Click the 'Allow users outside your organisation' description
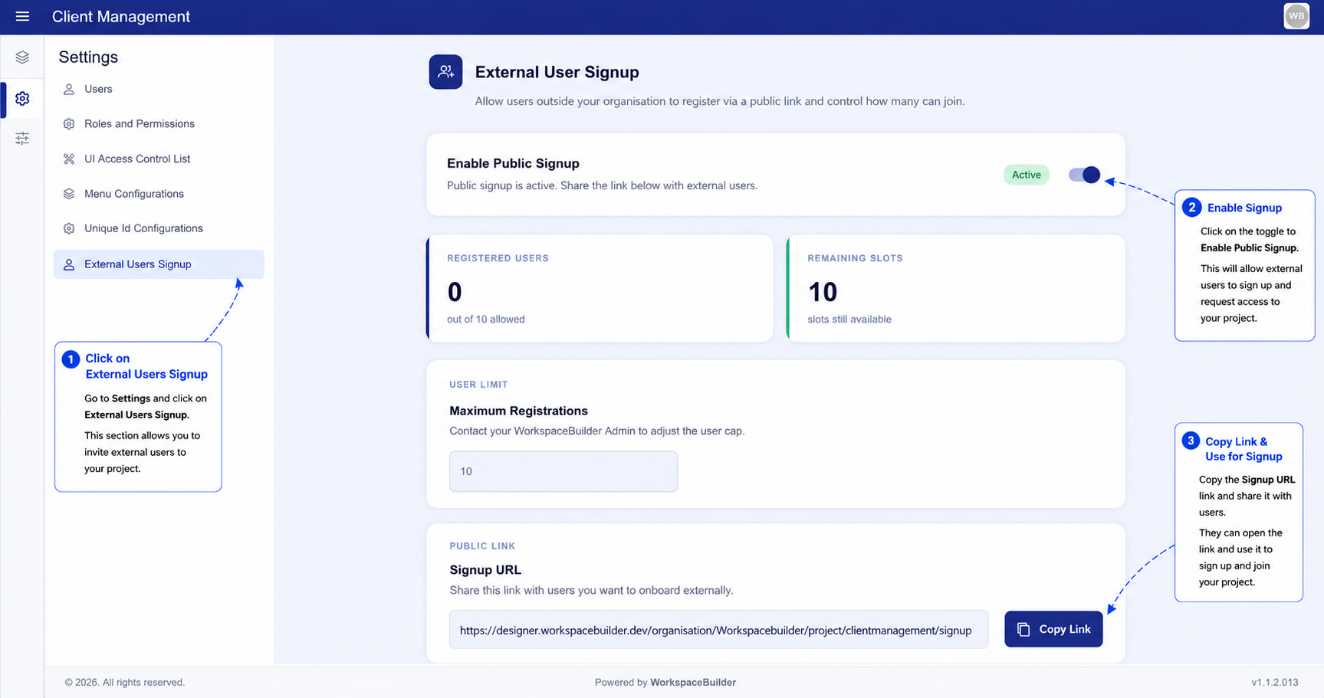This screenshot has width=1324, height=698. click(720, 101)
